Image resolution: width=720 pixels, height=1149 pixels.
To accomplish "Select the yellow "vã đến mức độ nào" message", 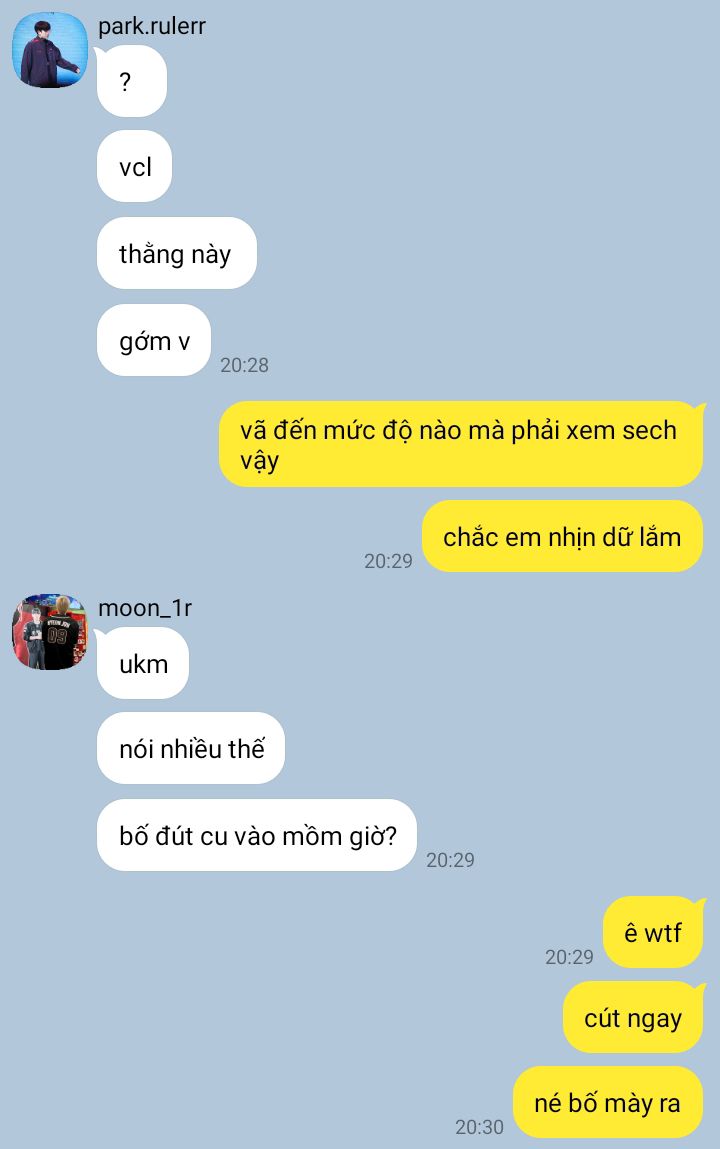I will [x=461, y=444].
